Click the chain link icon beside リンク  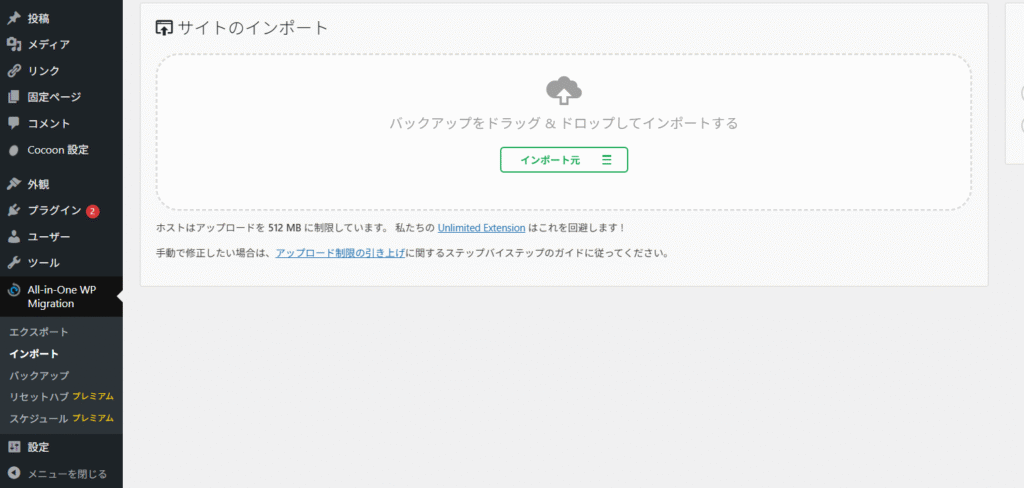pos(14,71)
